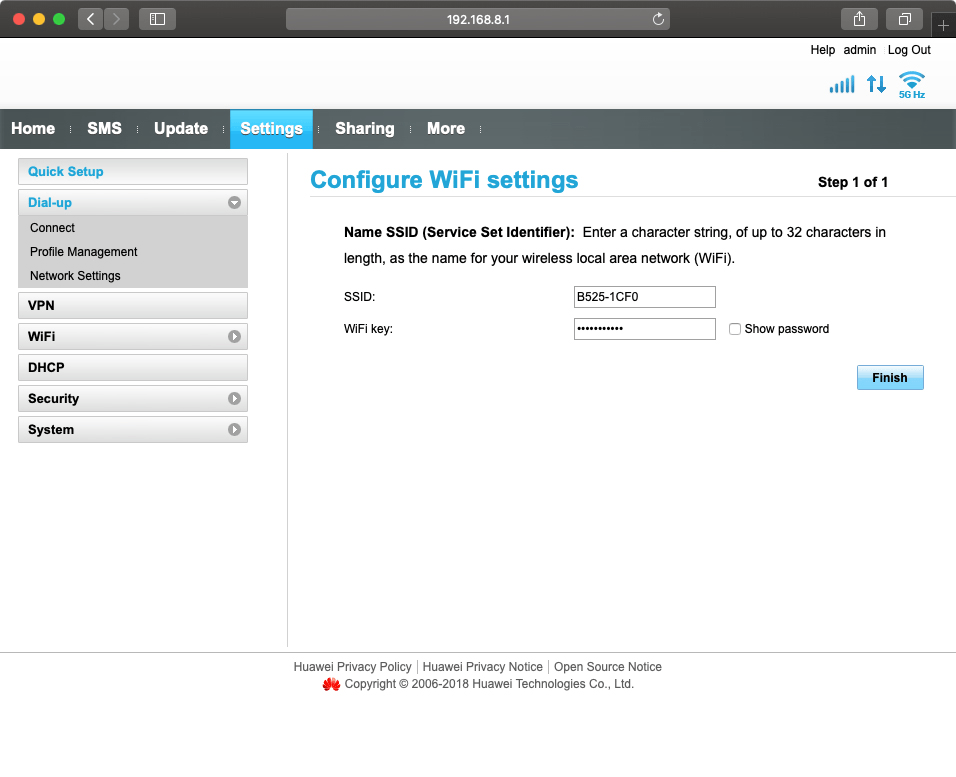Click the signal strength bars icon
The height and width of the screenshot is (777, 956).
coord(842,85)
